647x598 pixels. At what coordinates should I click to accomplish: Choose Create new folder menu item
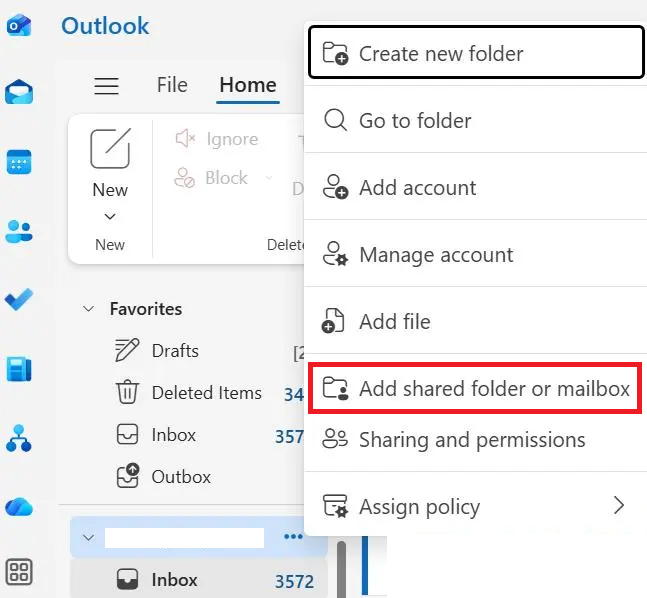click(x=476, y=52)
